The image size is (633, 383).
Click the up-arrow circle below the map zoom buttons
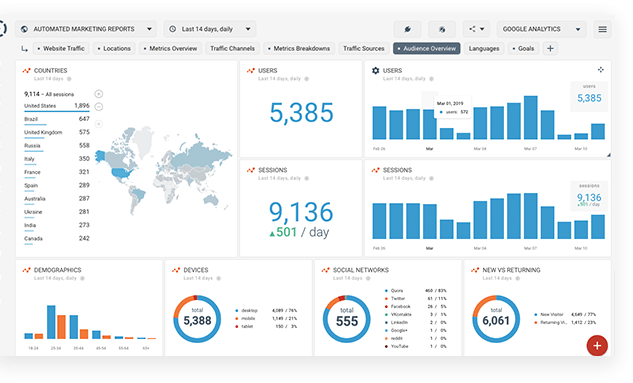[99, 124]
